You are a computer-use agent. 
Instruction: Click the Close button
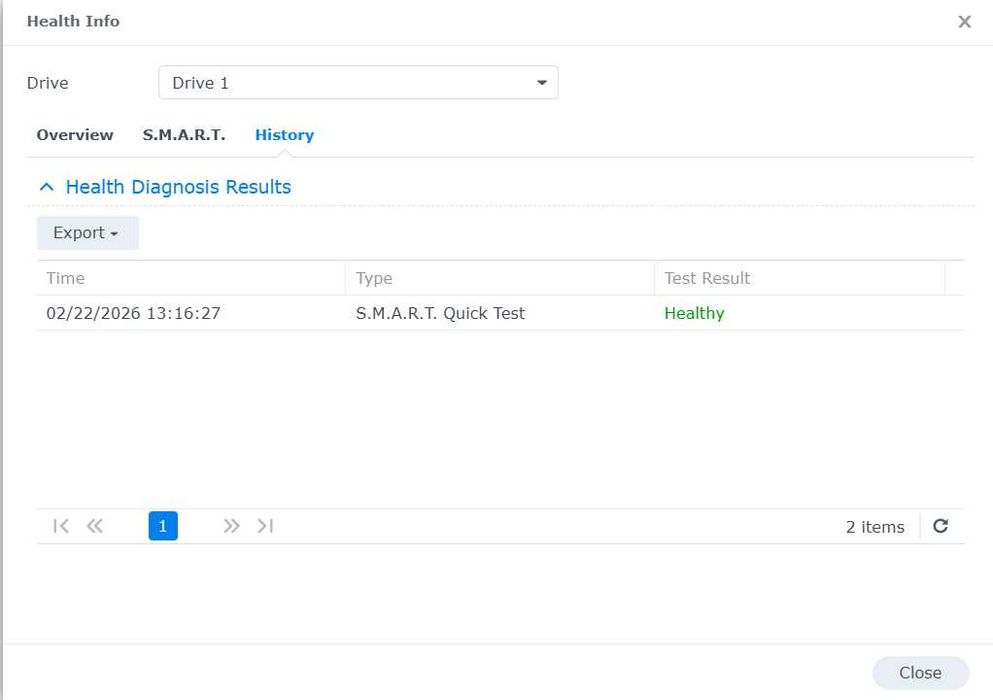click(920, 673)
